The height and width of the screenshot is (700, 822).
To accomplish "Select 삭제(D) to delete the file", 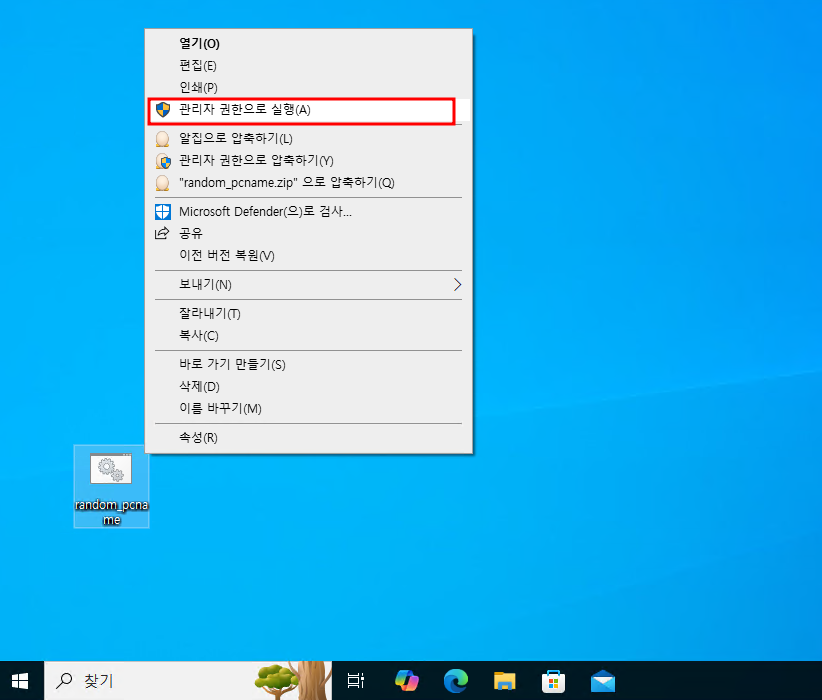I will point(199,387).
